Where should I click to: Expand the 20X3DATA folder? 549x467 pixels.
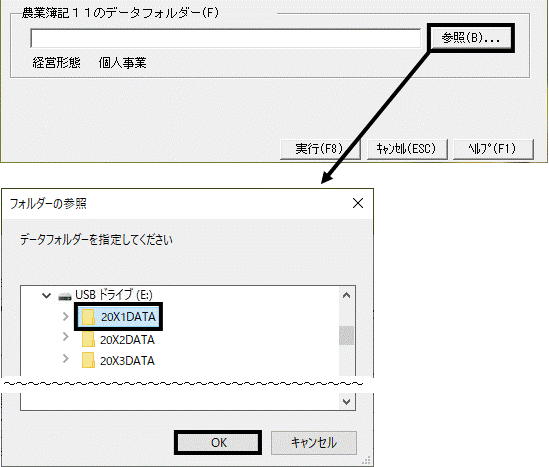pos(65,358)
